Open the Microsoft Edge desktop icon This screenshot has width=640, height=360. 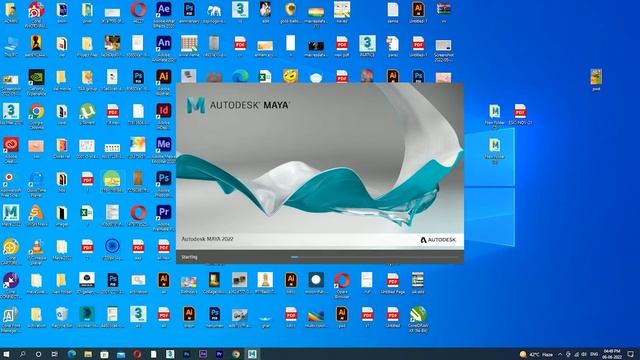pyautogui.click(x=240, y=76)
